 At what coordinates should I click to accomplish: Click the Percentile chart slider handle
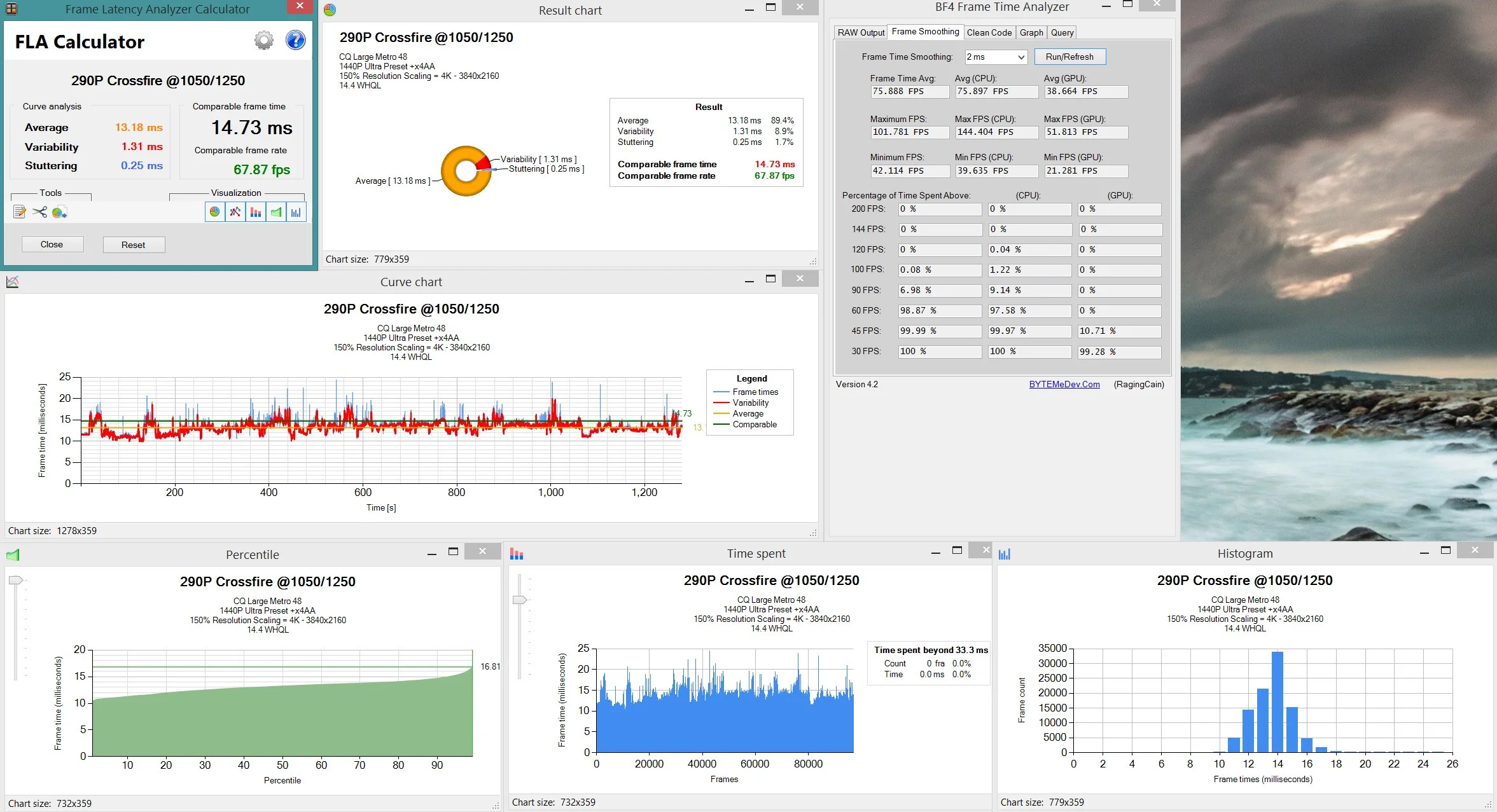(x=16, y=580)
